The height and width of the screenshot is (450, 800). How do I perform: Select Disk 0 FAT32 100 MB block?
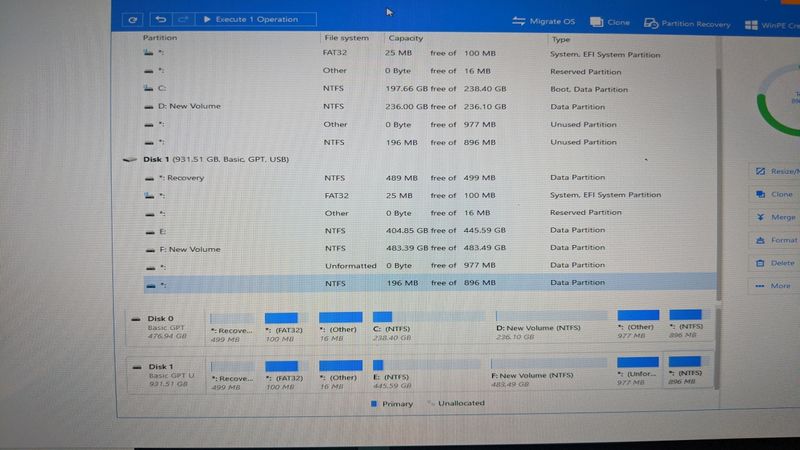[x=285, y=328]
